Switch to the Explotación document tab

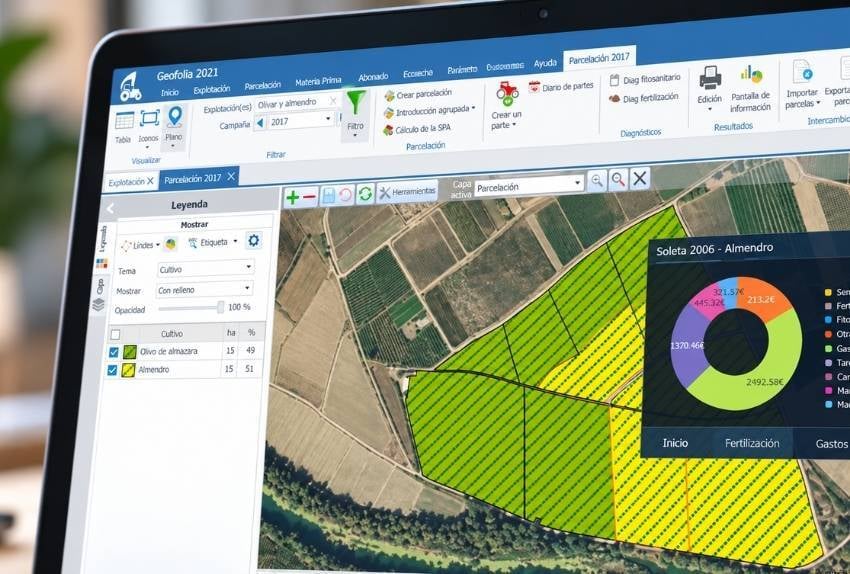(x=127, y=182)
